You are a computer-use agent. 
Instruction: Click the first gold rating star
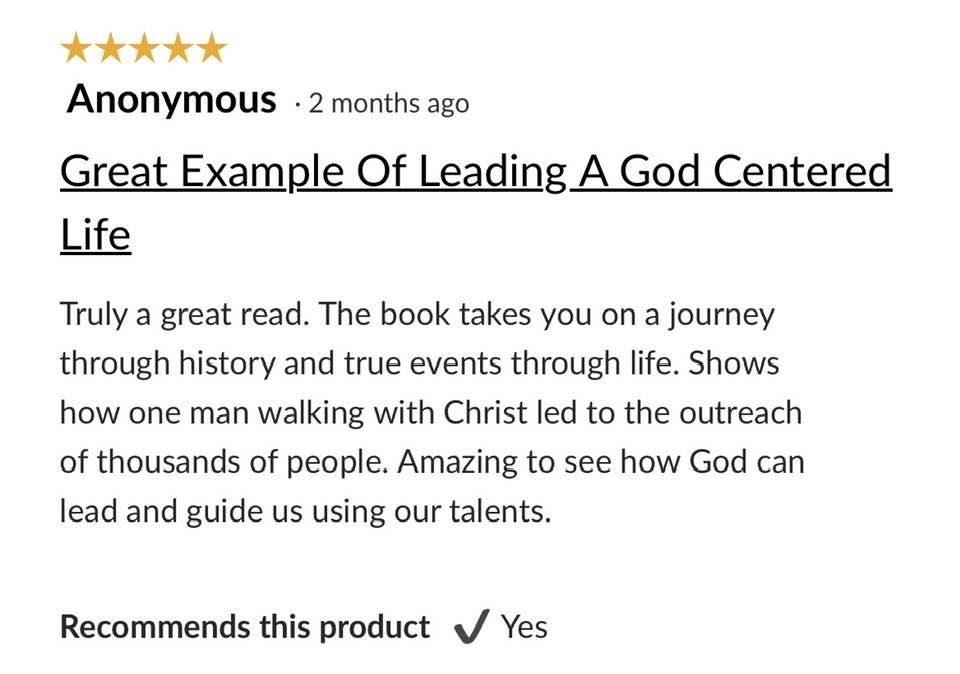(x=77, y=48)
